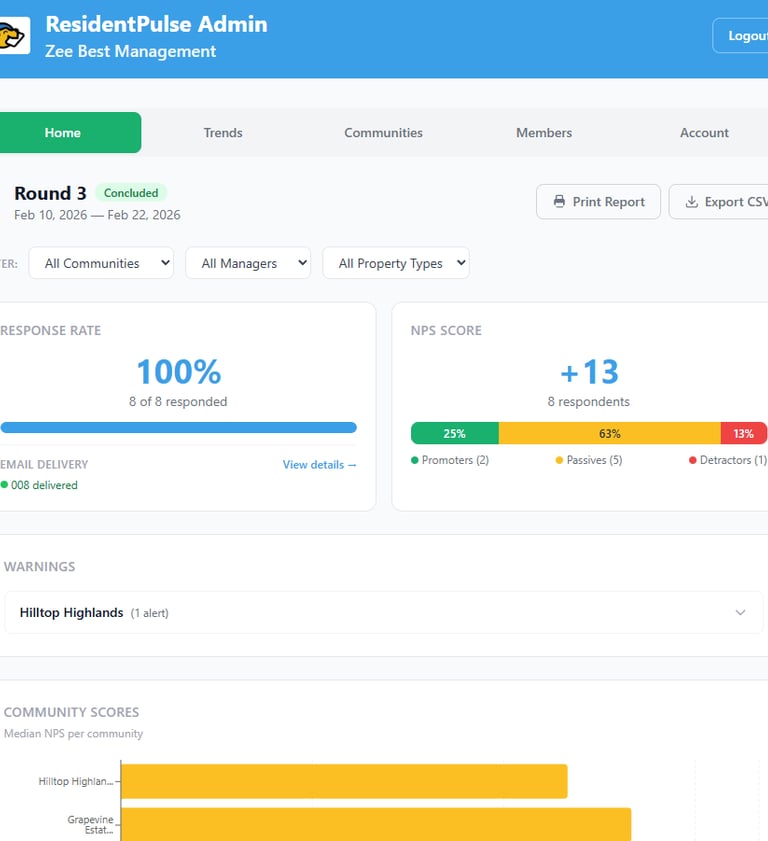Expand the Hilltop Highlands warning chevron

pyautogui.click(x=740, y=613)
